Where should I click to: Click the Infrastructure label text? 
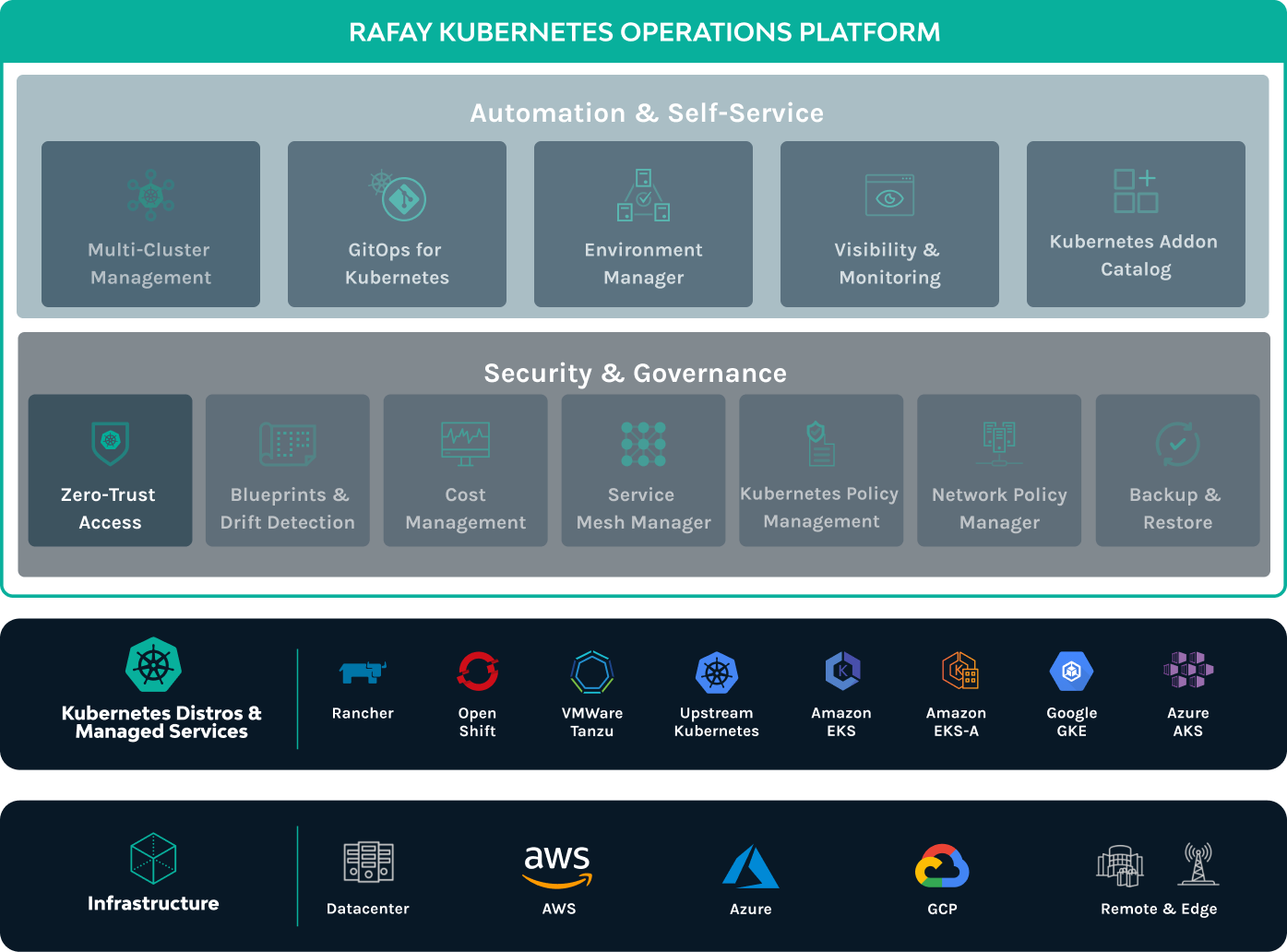coord(153,904)
